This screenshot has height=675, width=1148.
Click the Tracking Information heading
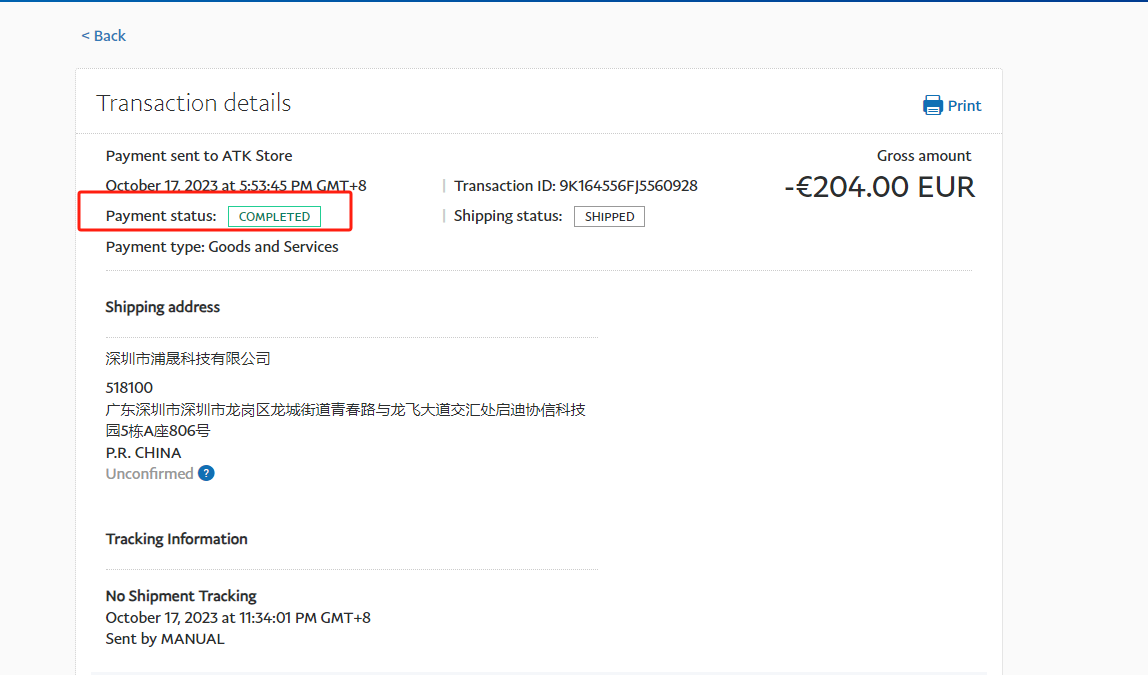coord(176,539)
